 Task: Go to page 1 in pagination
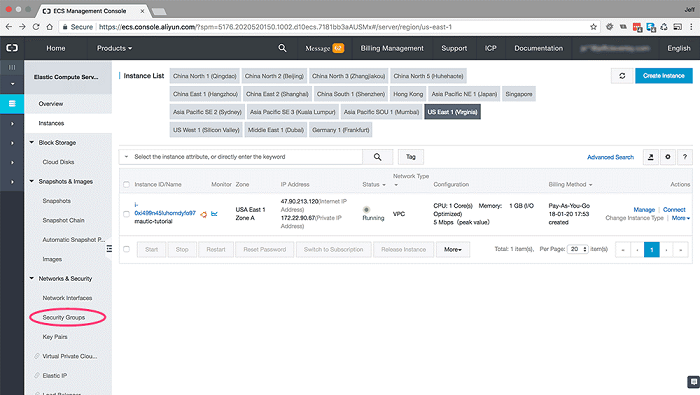pos(651,249)
